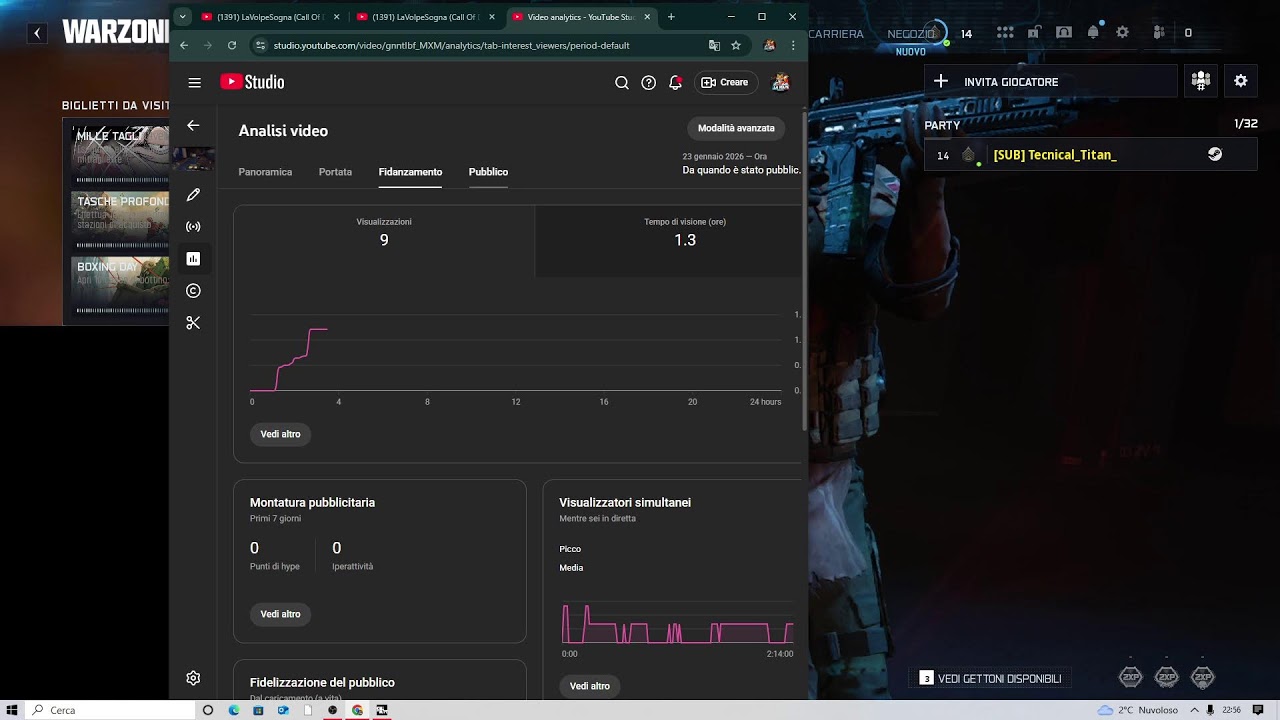1280x720 pixels.
Task: Open the channel account avatar in Studio
Action: tap(781, 83)
